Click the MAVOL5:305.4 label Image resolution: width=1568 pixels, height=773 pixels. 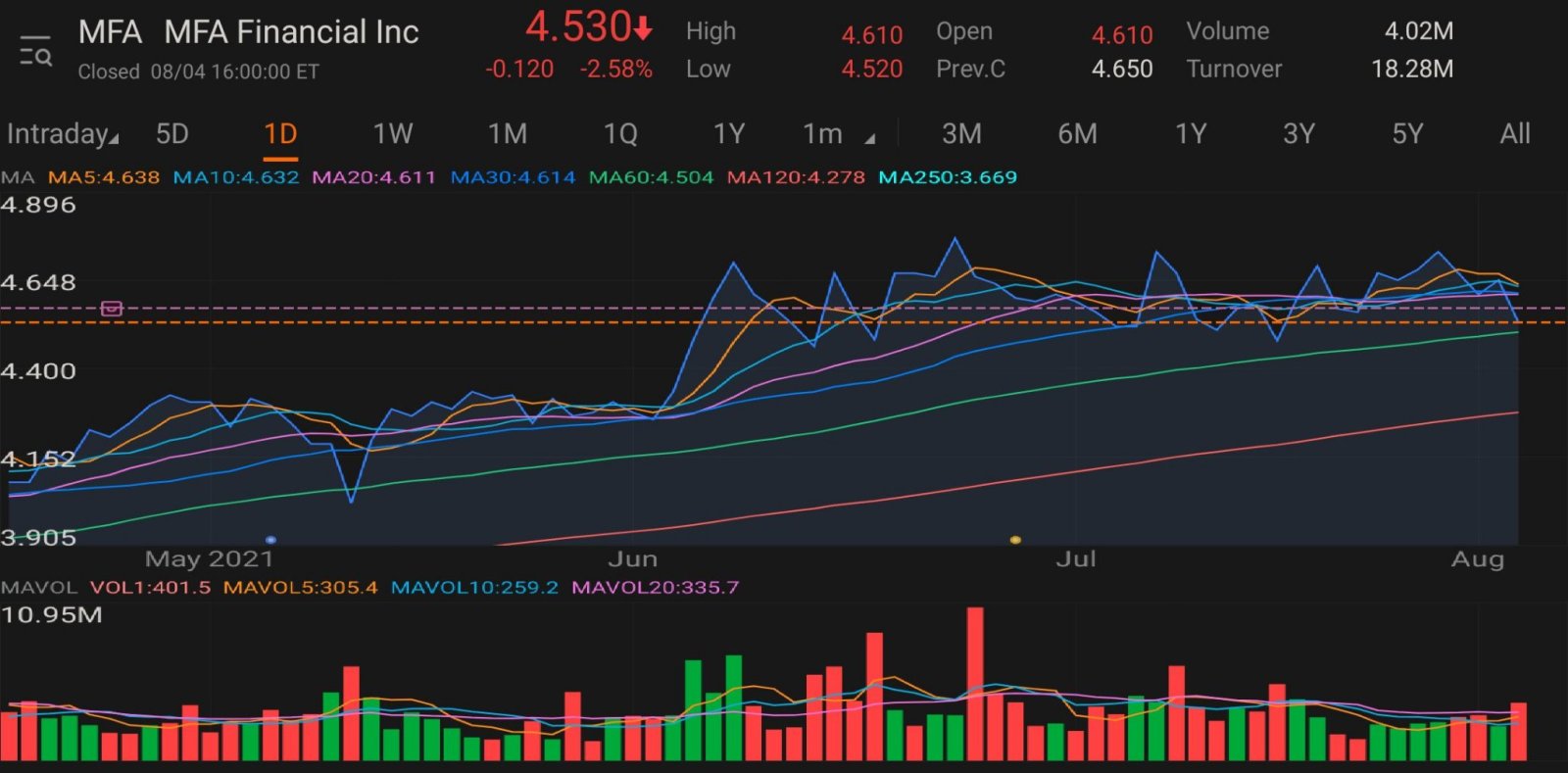click(300, 587)
